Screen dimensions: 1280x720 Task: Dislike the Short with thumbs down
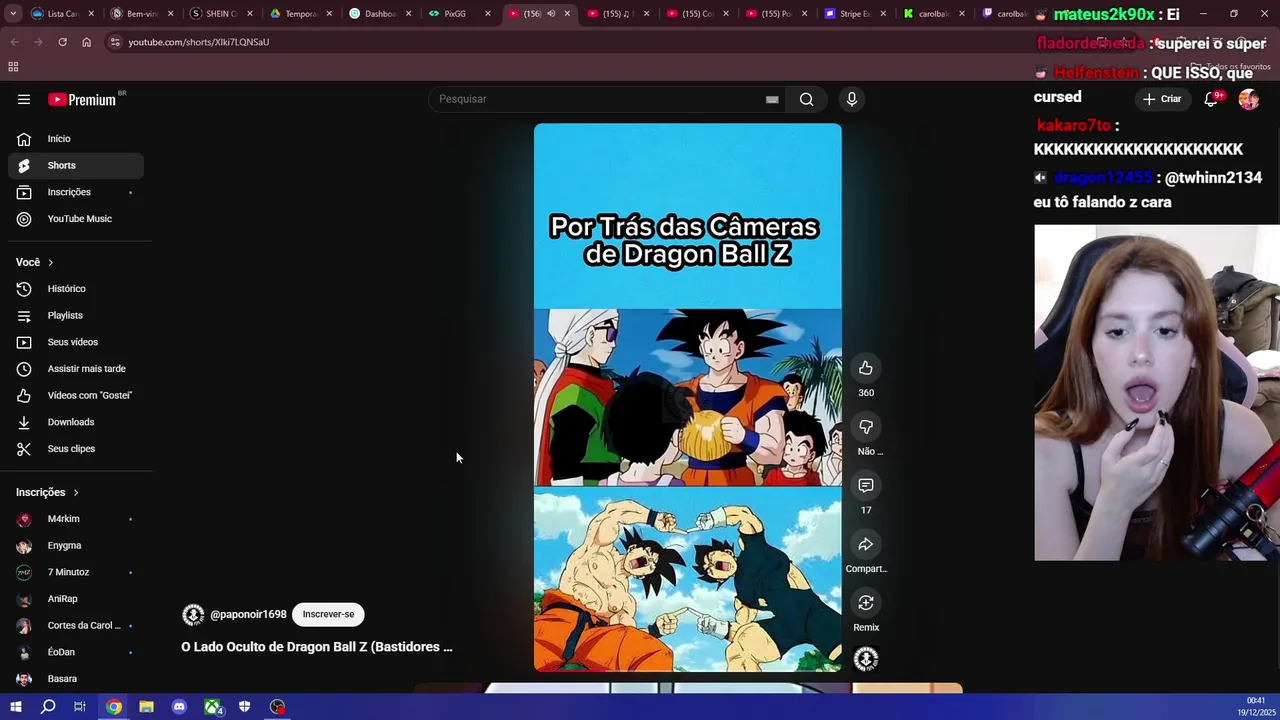(866, 427)
